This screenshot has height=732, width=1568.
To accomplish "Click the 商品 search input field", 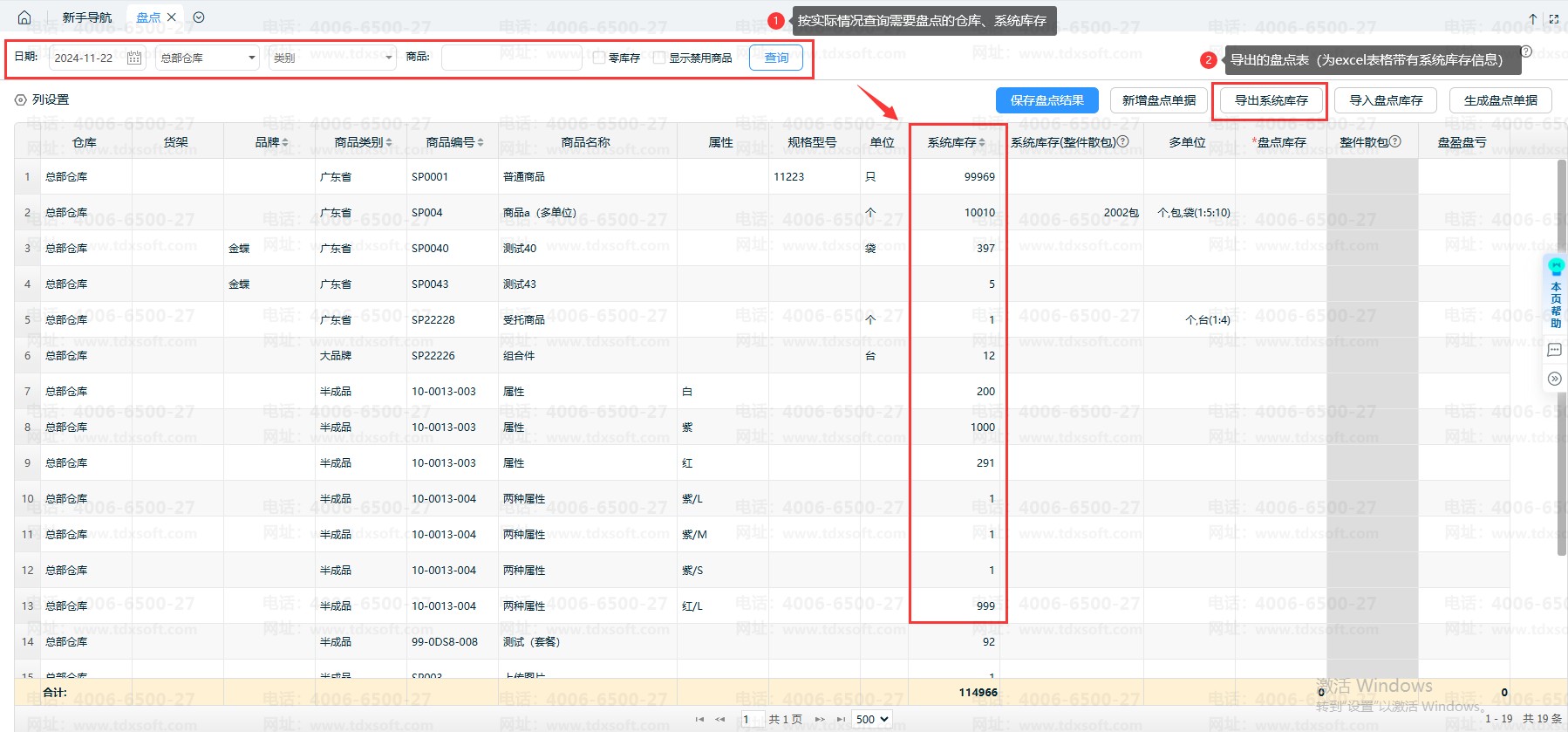I will click(x=511, y=58).
